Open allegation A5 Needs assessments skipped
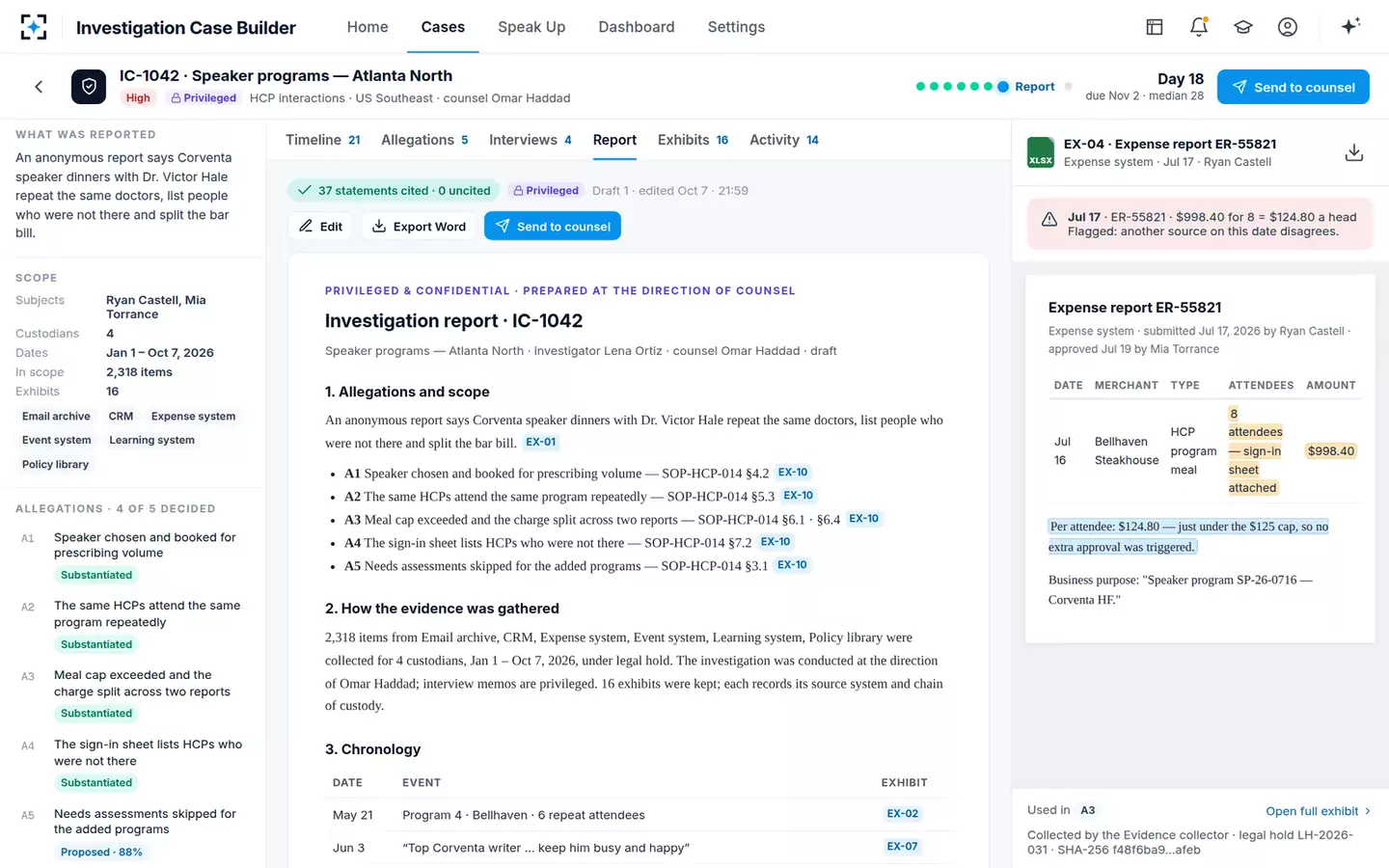 133,833
